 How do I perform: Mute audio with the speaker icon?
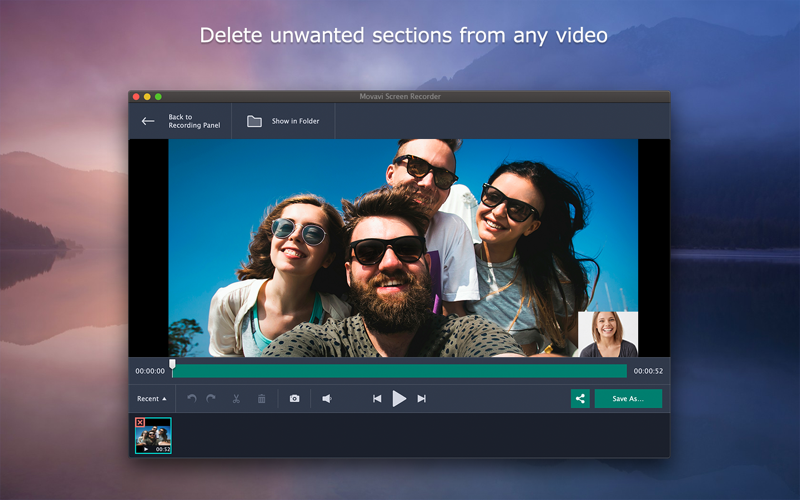point(327,398)
